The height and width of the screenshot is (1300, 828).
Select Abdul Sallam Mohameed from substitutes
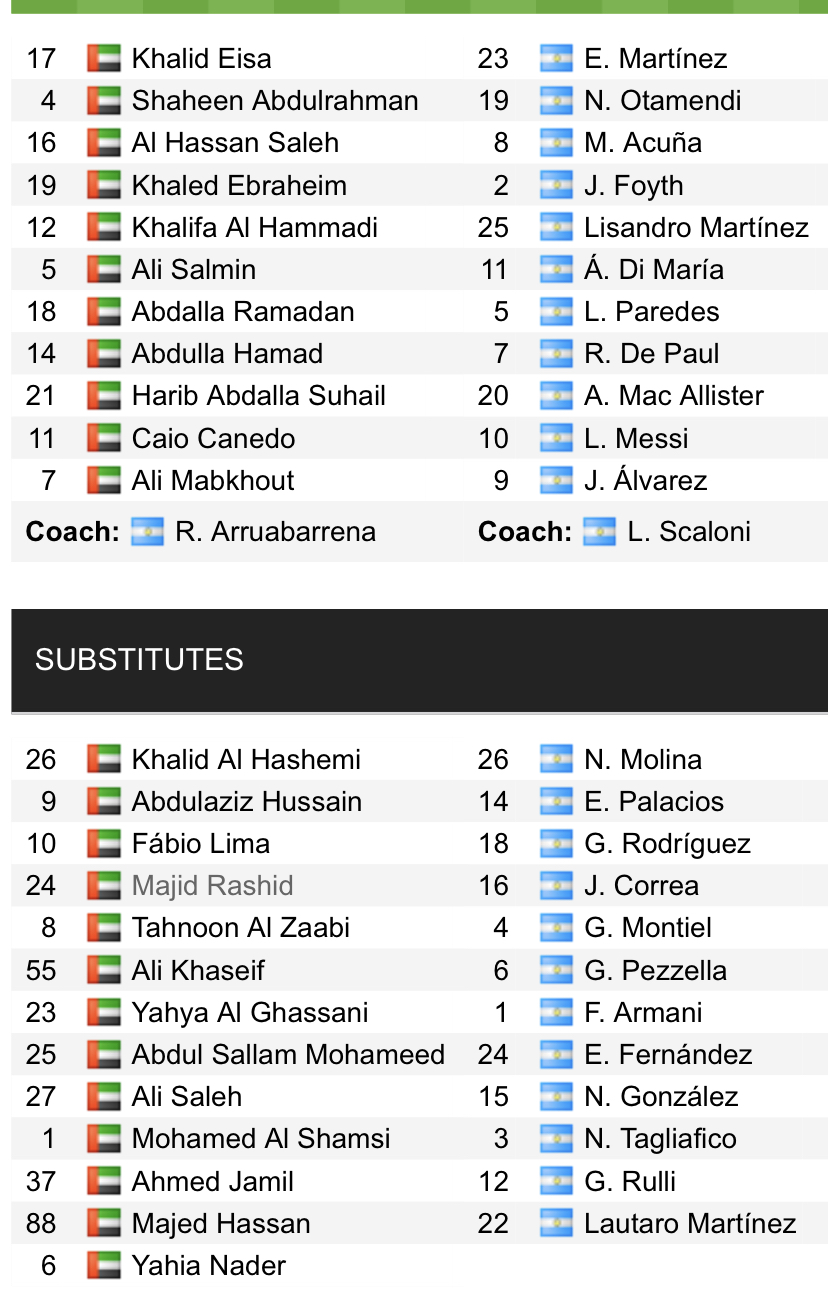pyautogui.click(x=288, y=1054)
